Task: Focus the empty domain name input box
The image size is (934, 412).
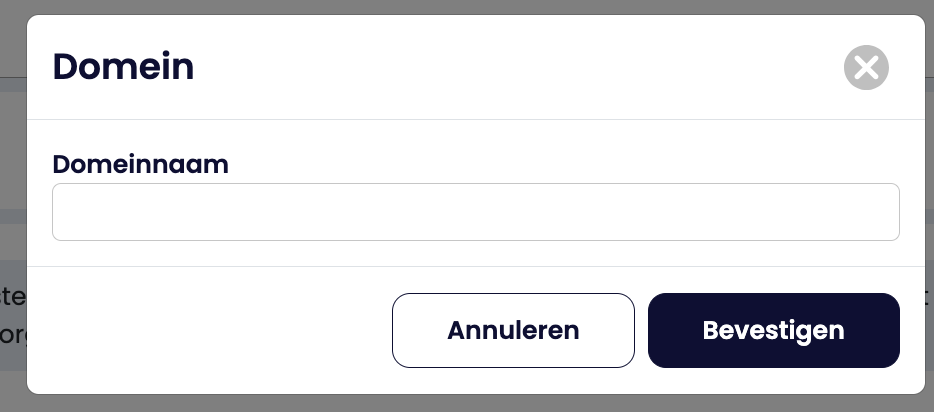Action: [475, 212]
